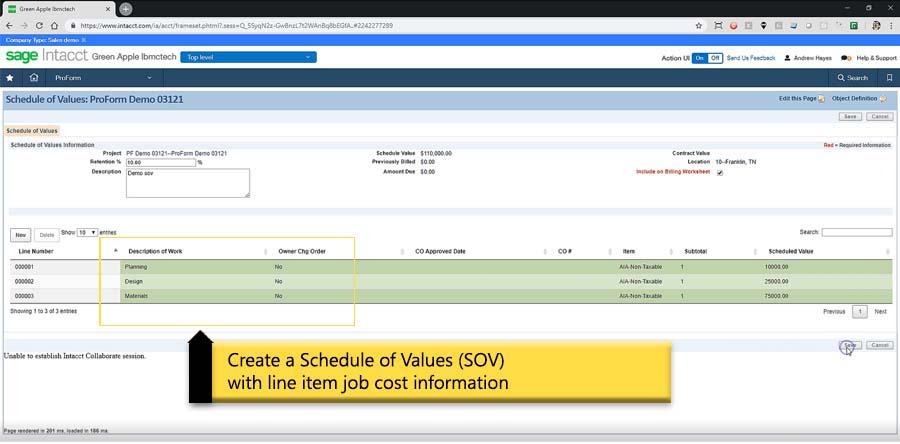900x444 pixels.
Task: Toggle Include on Billing Worksheet checkbox
Action: (720, 173)
